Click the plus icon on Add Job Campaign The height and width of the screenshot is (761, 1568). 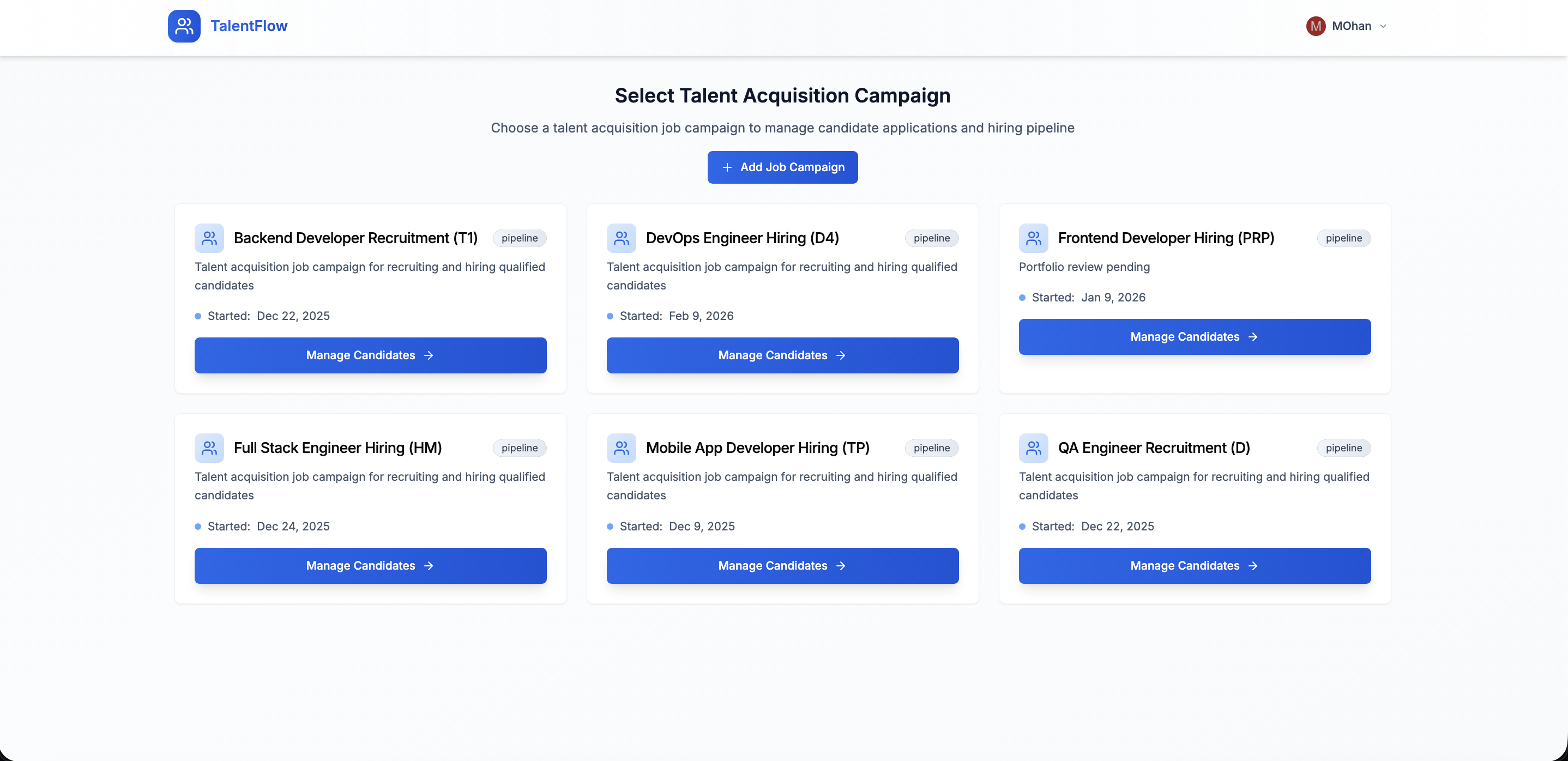[728, 167]
